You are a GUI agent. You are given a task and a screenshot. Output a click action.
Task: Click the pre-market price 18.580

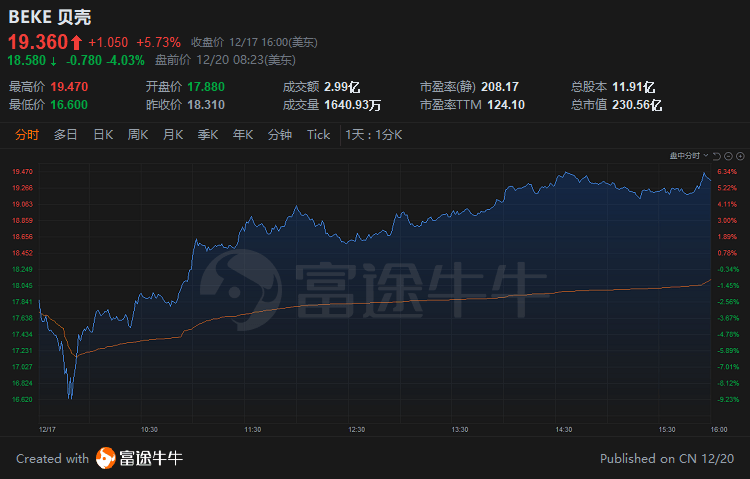(x=27, y=61)
